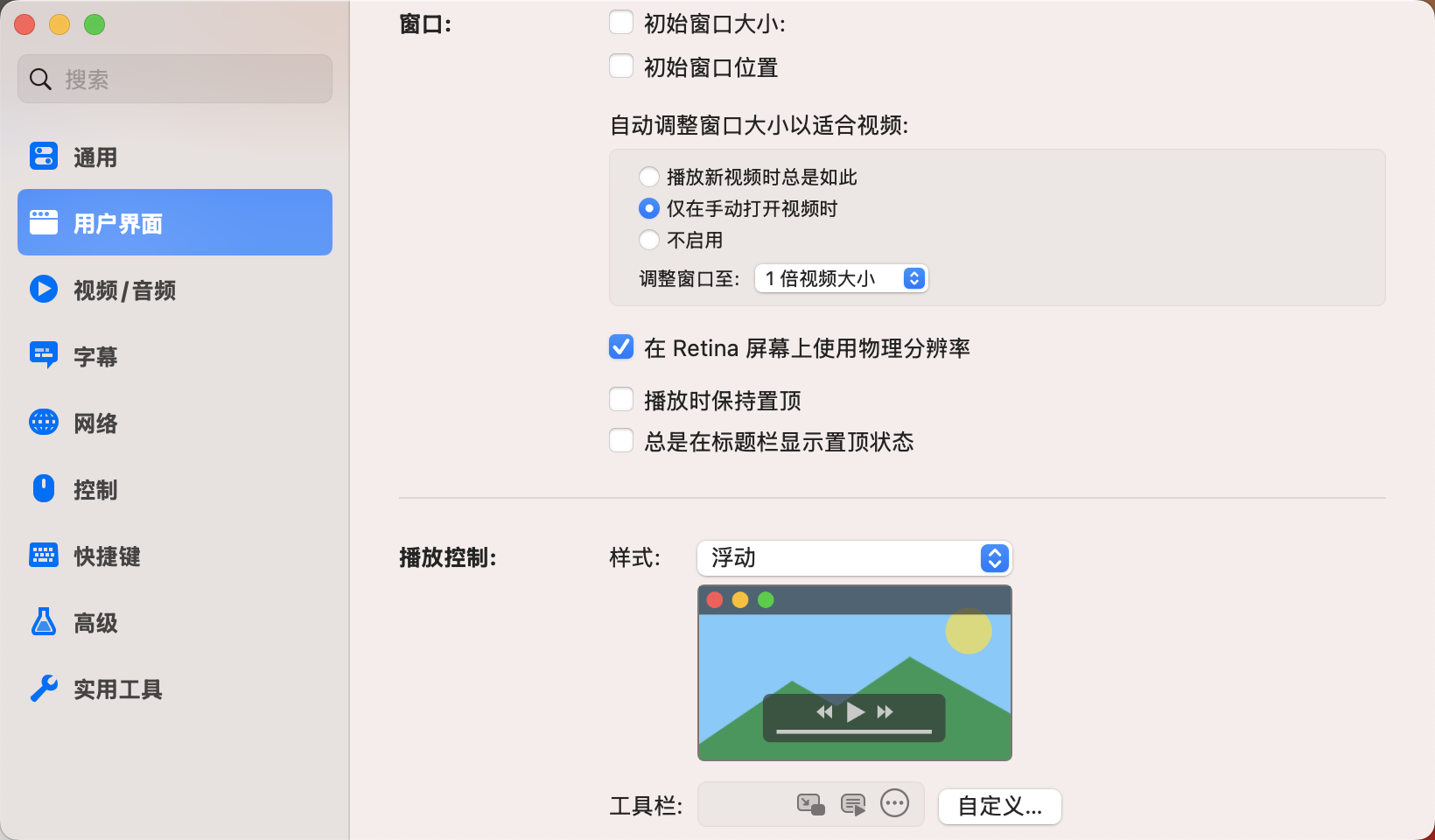Click the 自定义... button
Screen dimensions: 1435x840
coord(999,807)
